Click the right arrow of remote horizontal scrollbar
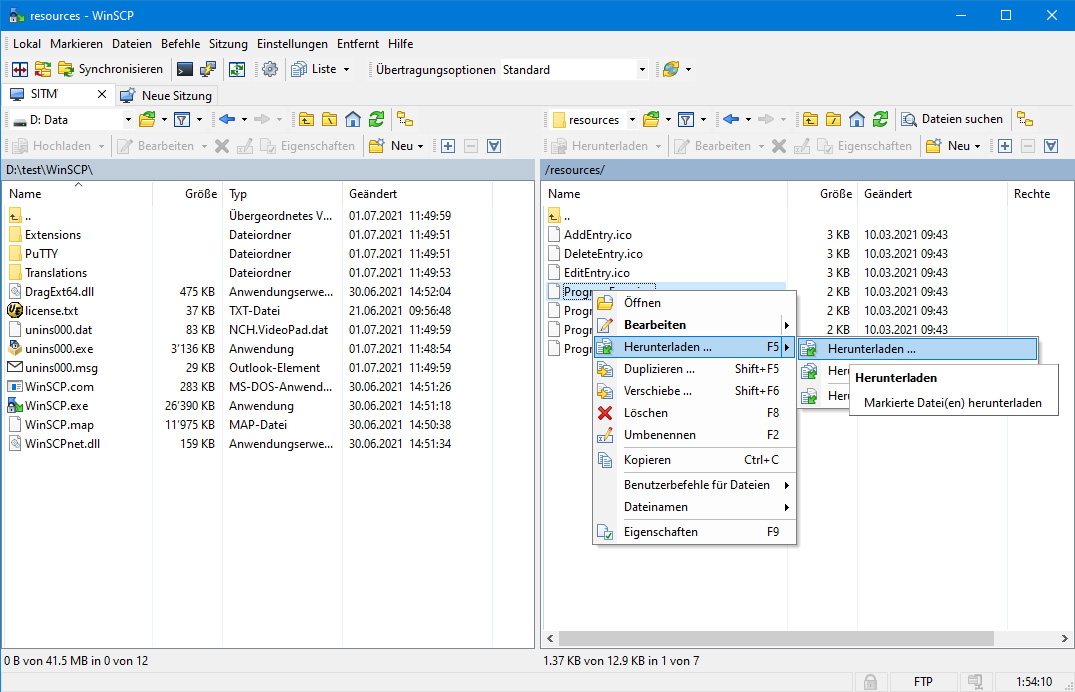The height and width of the screenshot is (692, 1075). [1065, 639]
